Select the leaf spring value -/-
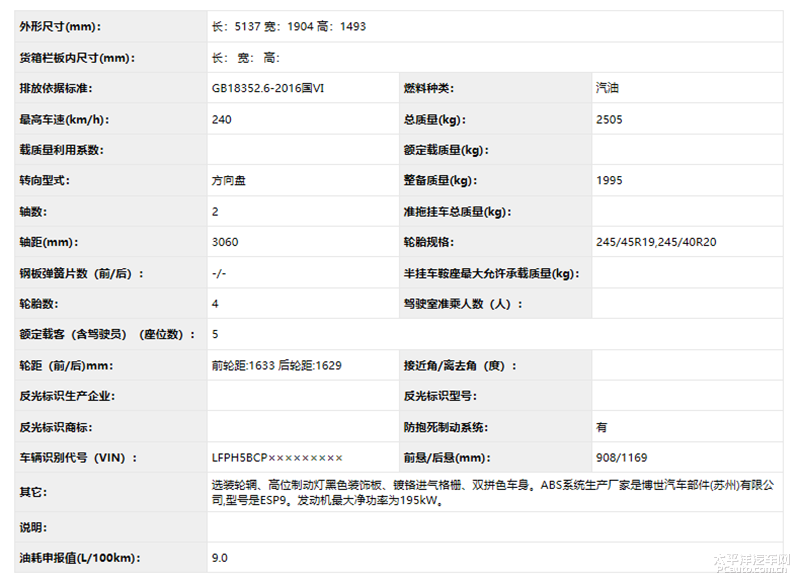 [219, 273]
